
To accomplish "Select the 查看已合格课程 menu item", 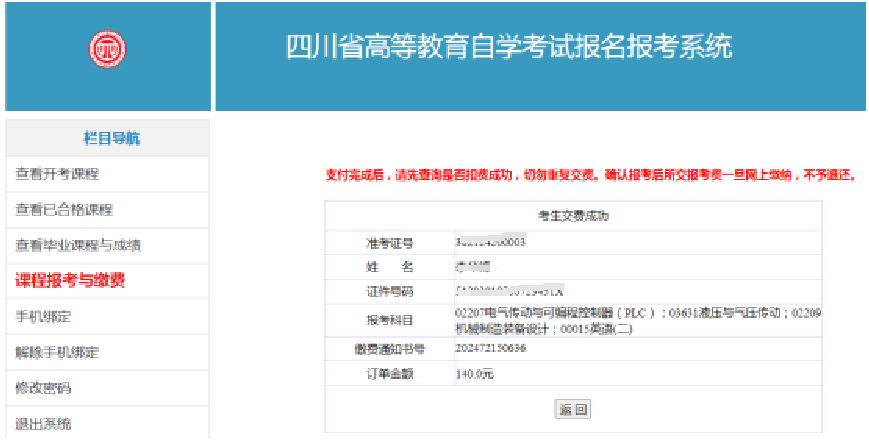I will [x=64, y=210].
